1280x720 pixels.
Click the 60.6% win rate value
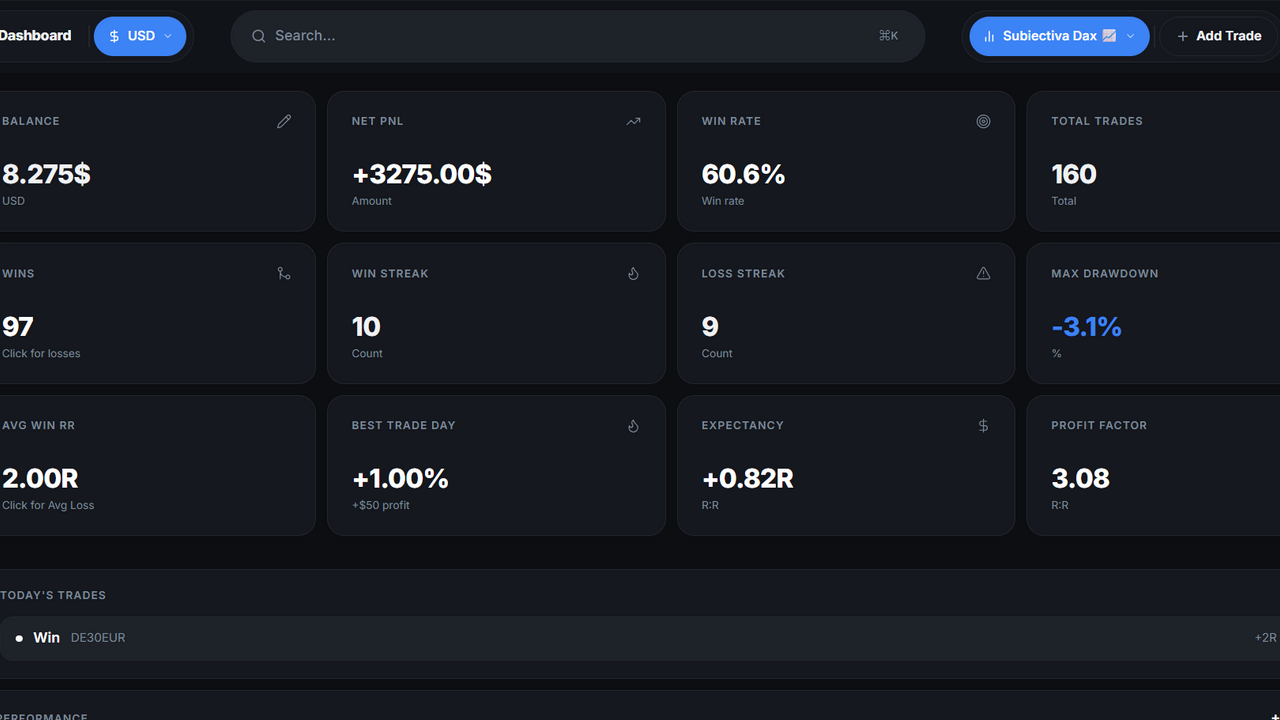point(743,174)
